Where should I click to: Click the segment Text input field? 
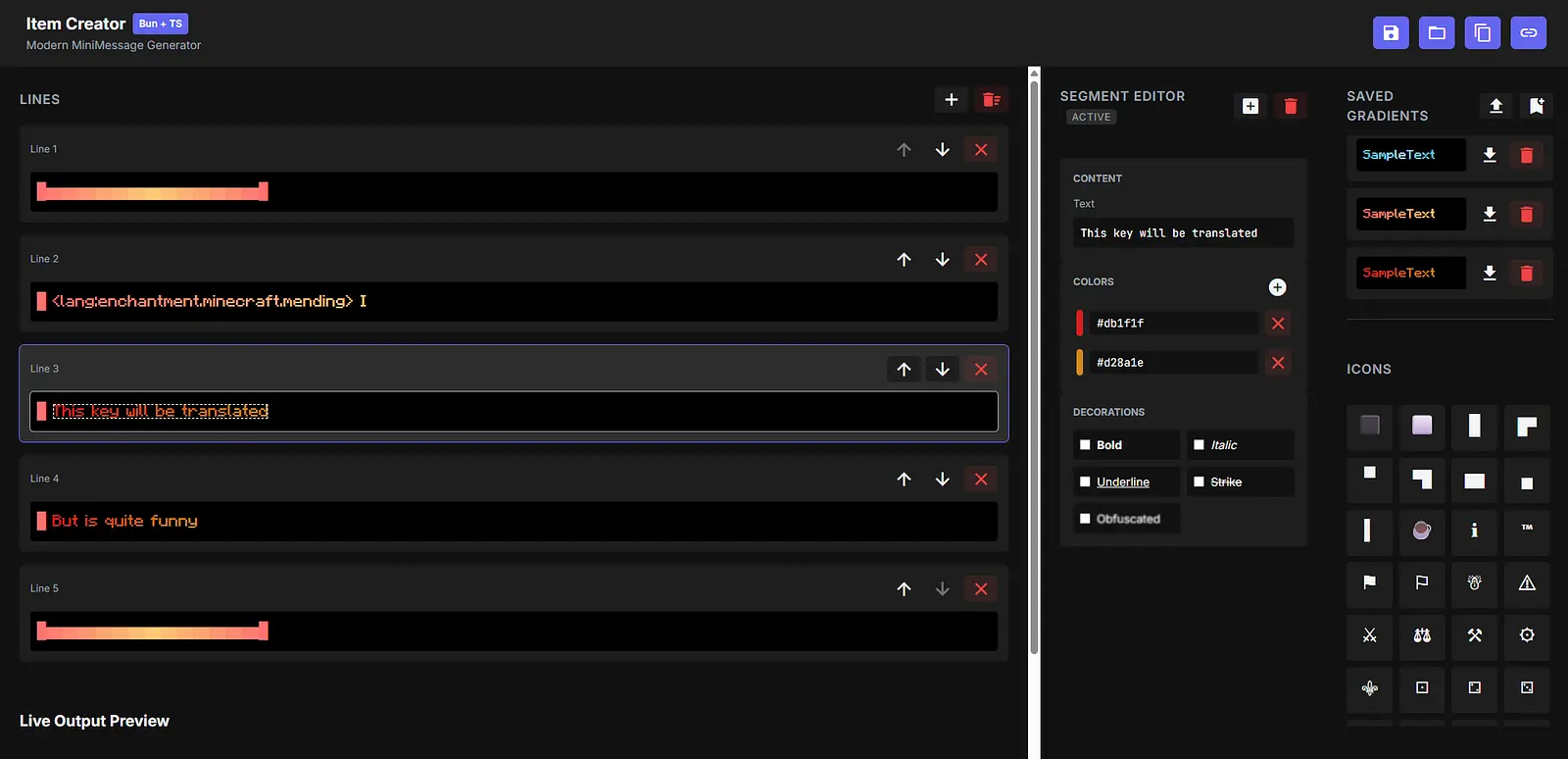pos(1183,233)
